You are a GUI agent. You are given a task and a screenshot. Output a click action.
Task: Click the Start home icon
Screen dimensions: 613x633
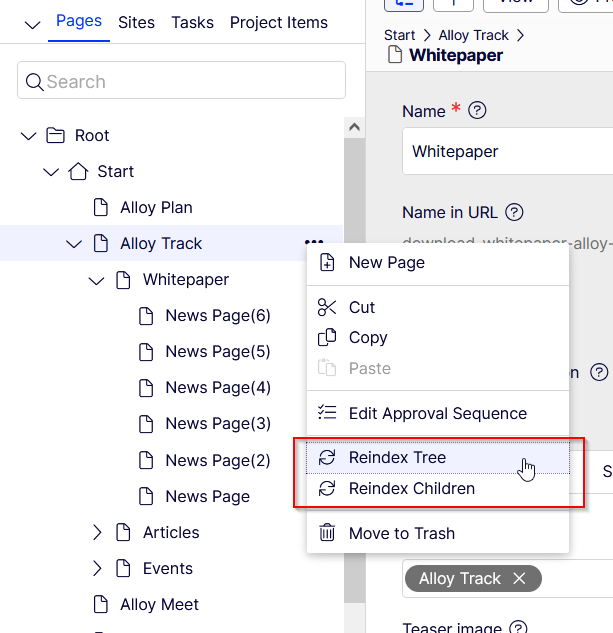pos(77,172)
